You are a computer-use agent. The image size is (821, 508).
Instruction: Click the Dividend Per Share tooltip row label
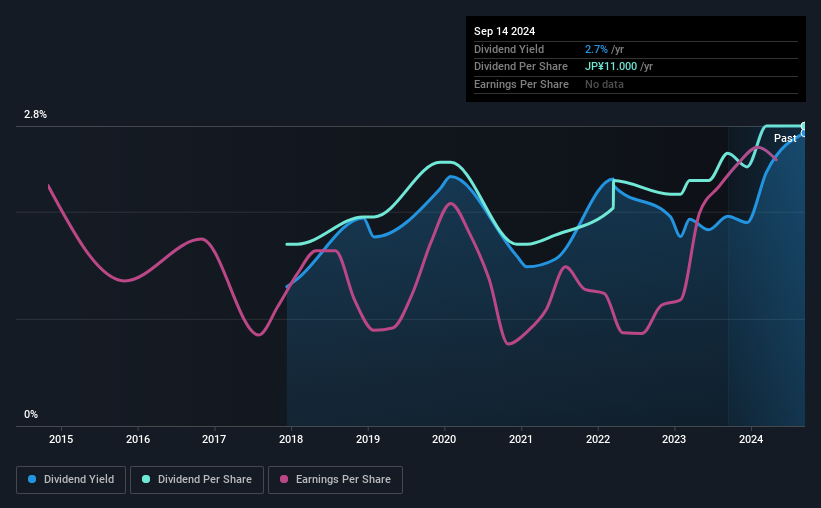click(x=520, y=67)
